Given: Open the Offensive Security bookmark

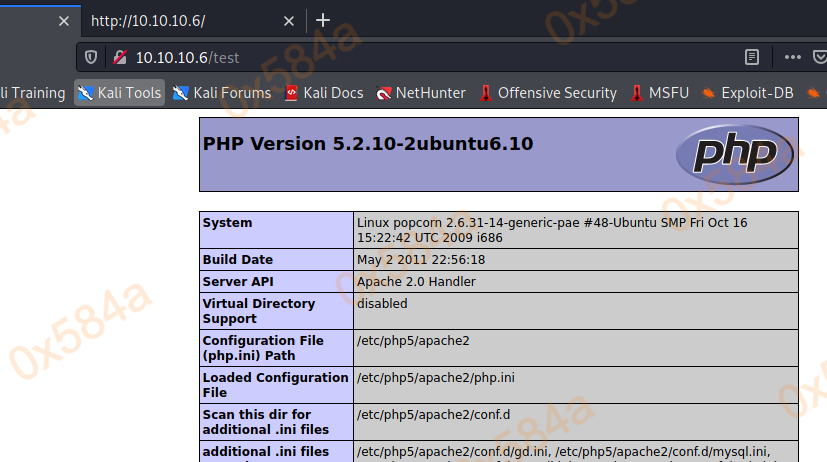Looking at the screenshot, I should click(x=547, y=93).
